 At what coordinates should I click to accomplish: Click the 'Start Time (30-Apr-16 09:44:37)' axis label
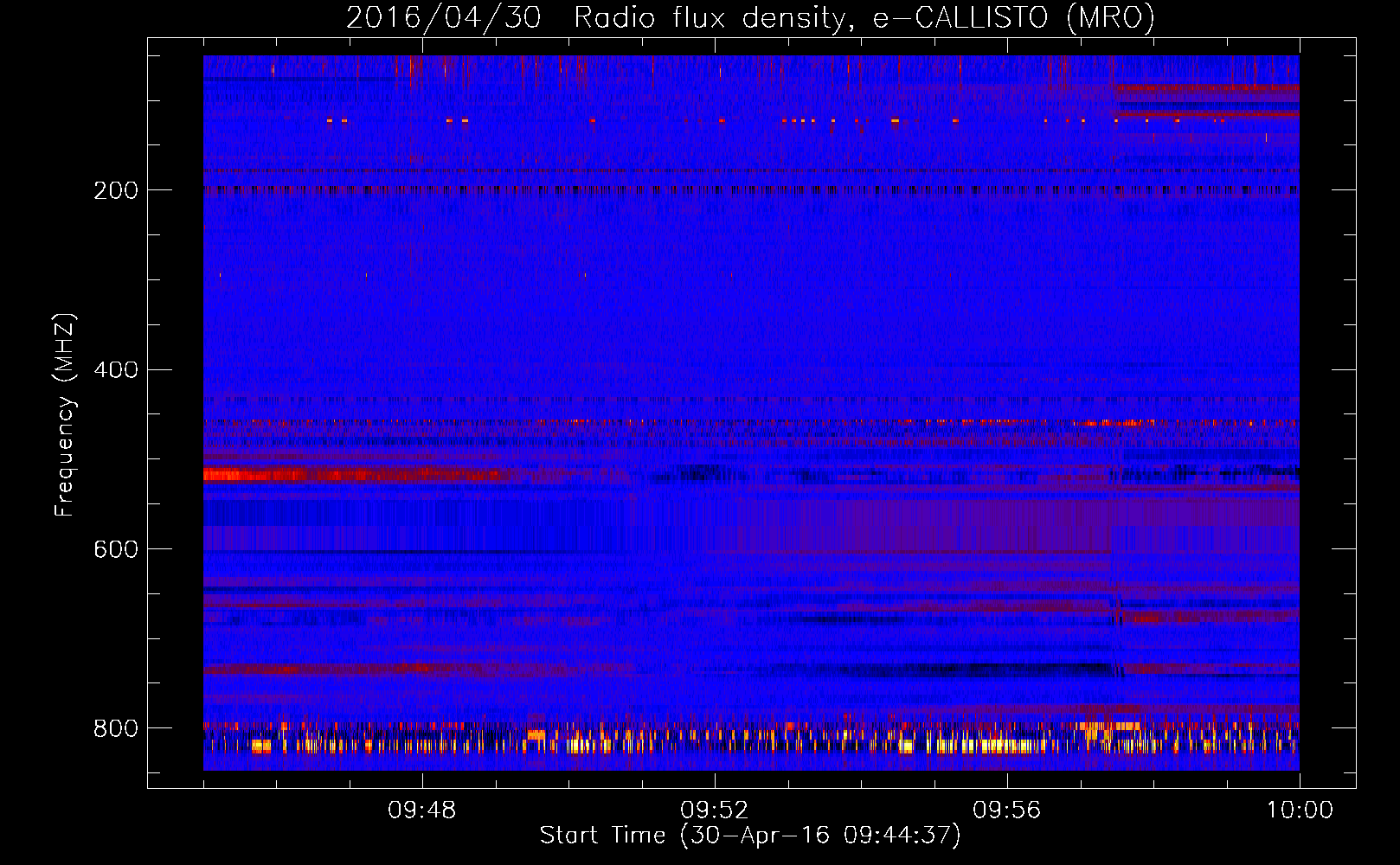(750, 836)
